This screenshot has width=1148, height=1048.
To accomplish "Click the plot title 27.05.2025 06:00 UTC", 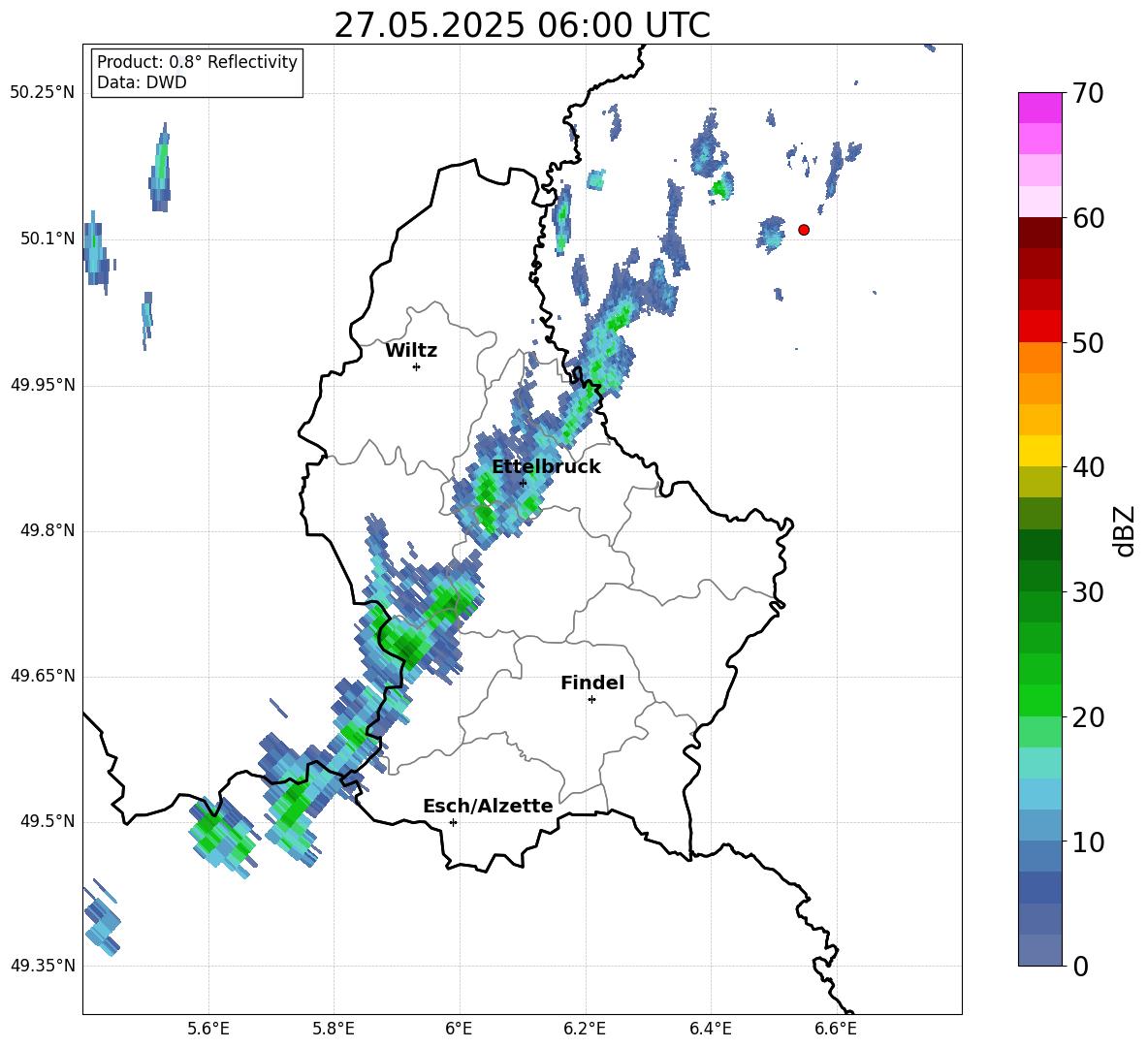I will (522, 25).
